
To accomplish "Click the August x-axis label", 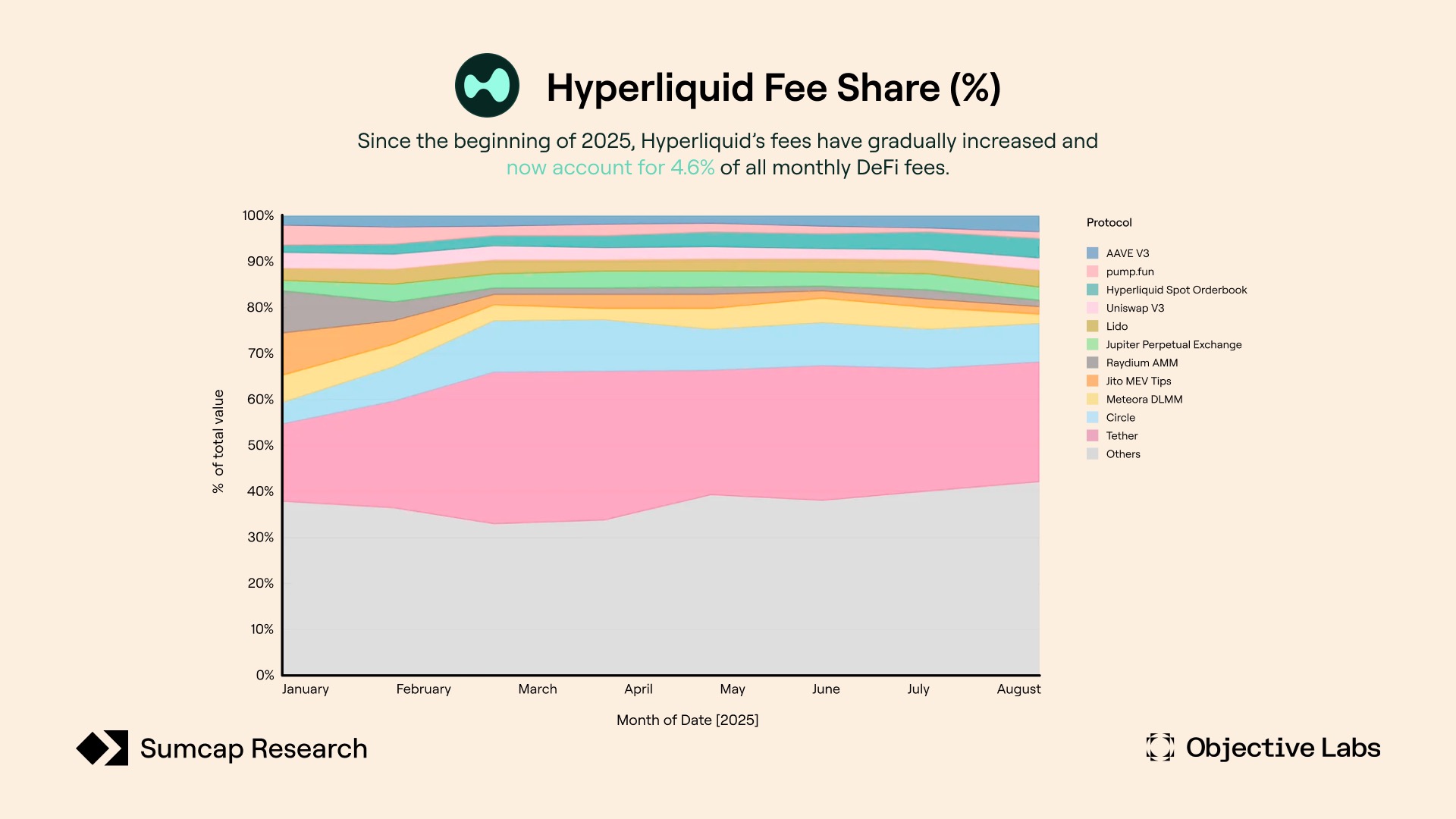I will [x=1018, y=689].
